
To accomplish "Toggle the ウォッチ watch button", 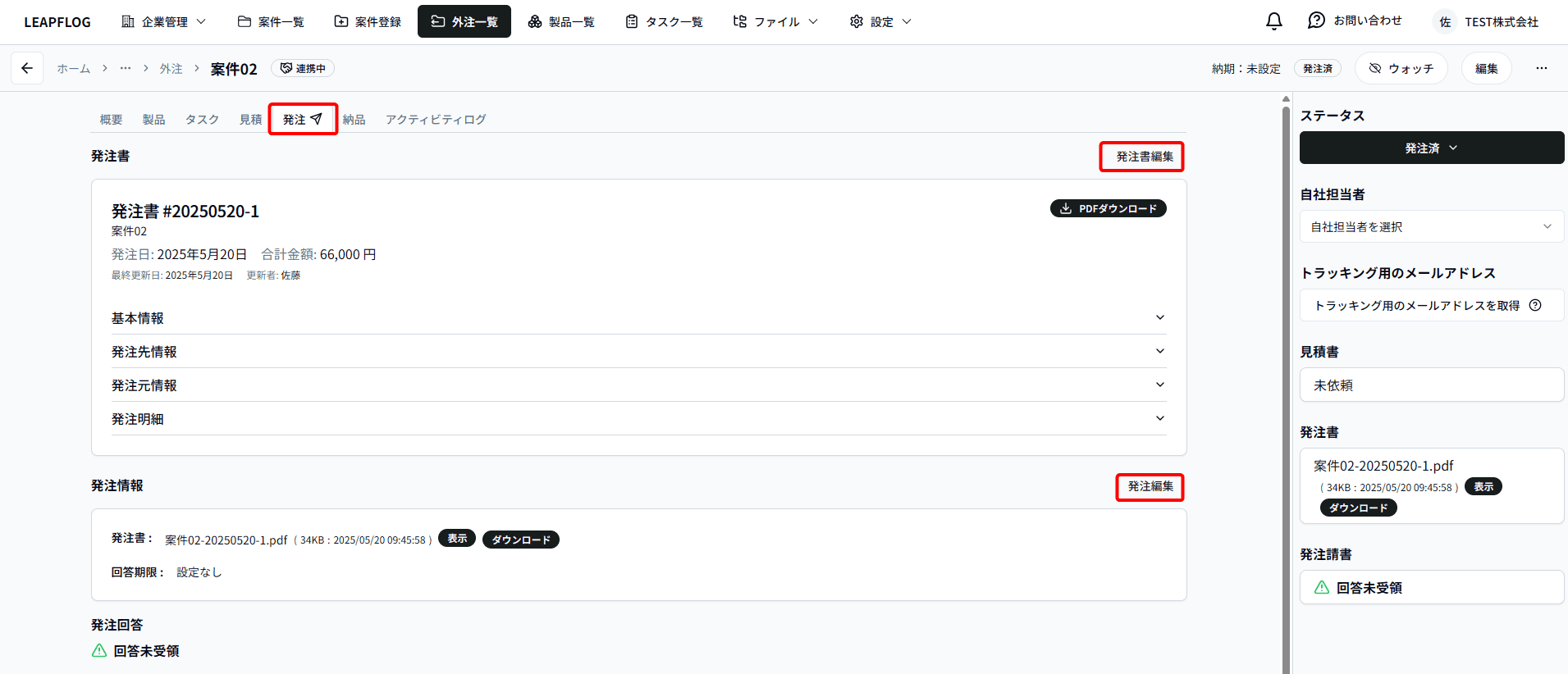I will pyautogui.click(x=1401, y=68).
